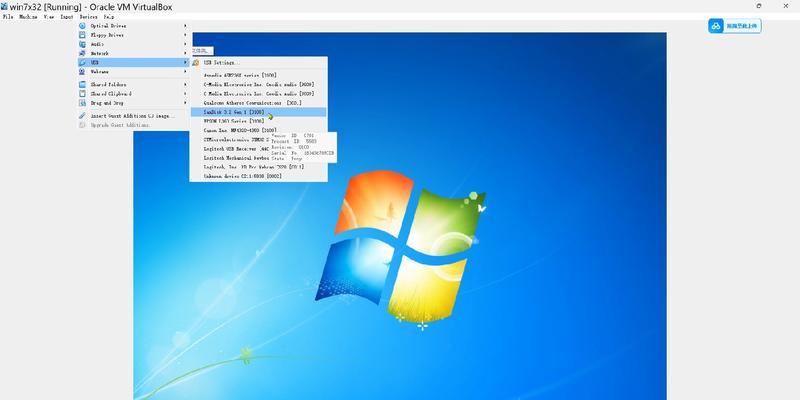Screen dimensions: 800x400
Task: Click the Floppy Drives disk icon
Action: 82,35
